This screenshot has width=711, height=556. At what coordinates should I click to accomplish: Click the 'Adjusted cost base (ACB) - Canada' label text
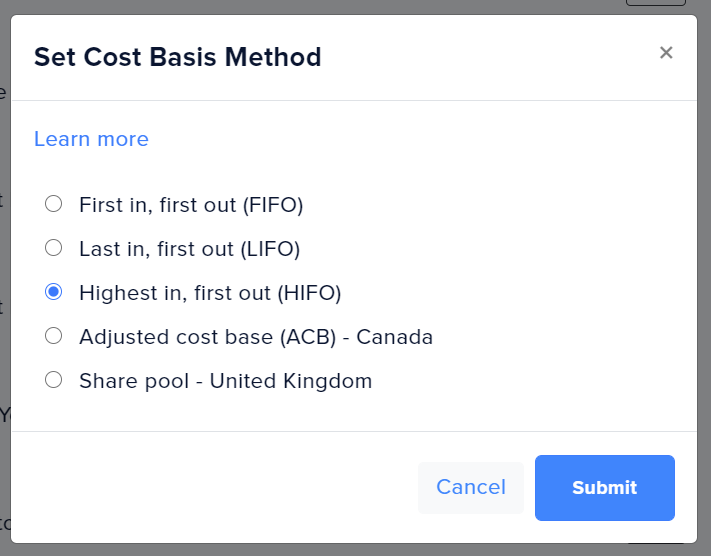click(x=256, y=337)
